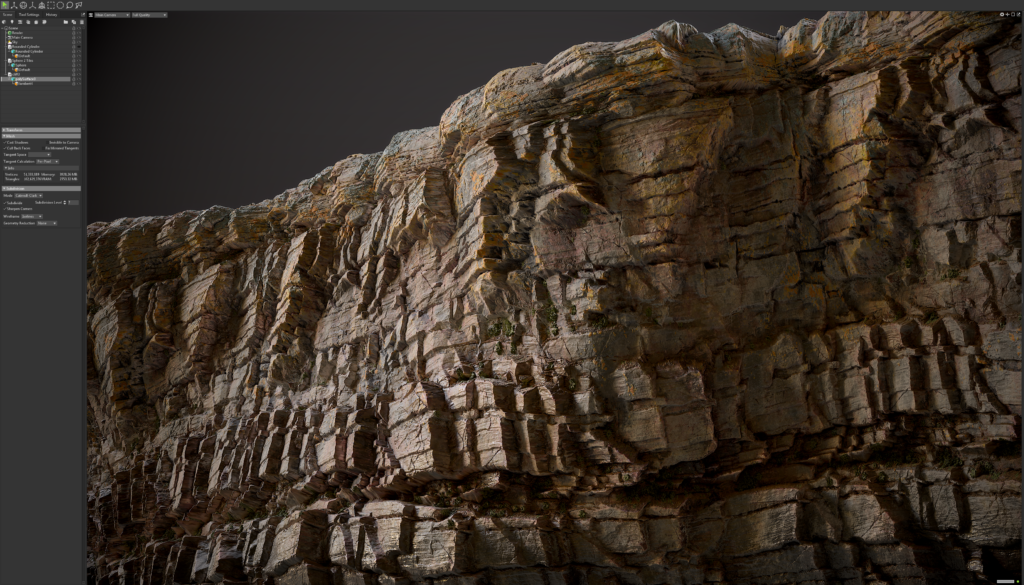Select the Main Camera item in scene tree

tap(22, 37)
